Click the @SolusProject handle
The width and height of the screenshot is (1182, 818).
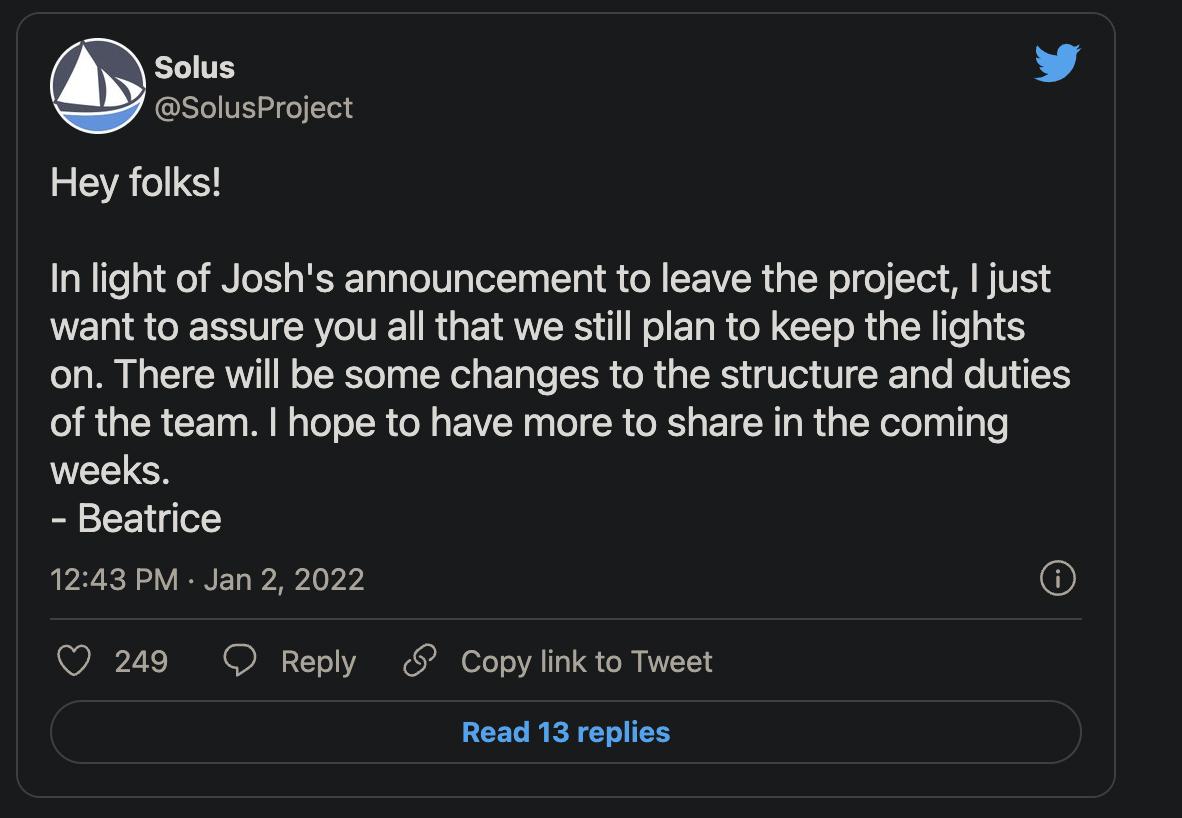tap(253, 107)
